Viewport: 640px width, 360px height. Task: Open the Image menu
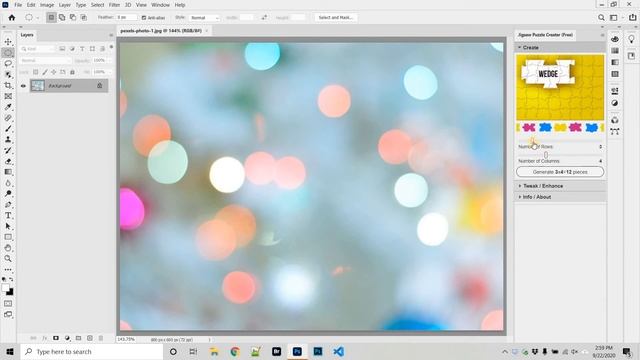tap(47, 5)
